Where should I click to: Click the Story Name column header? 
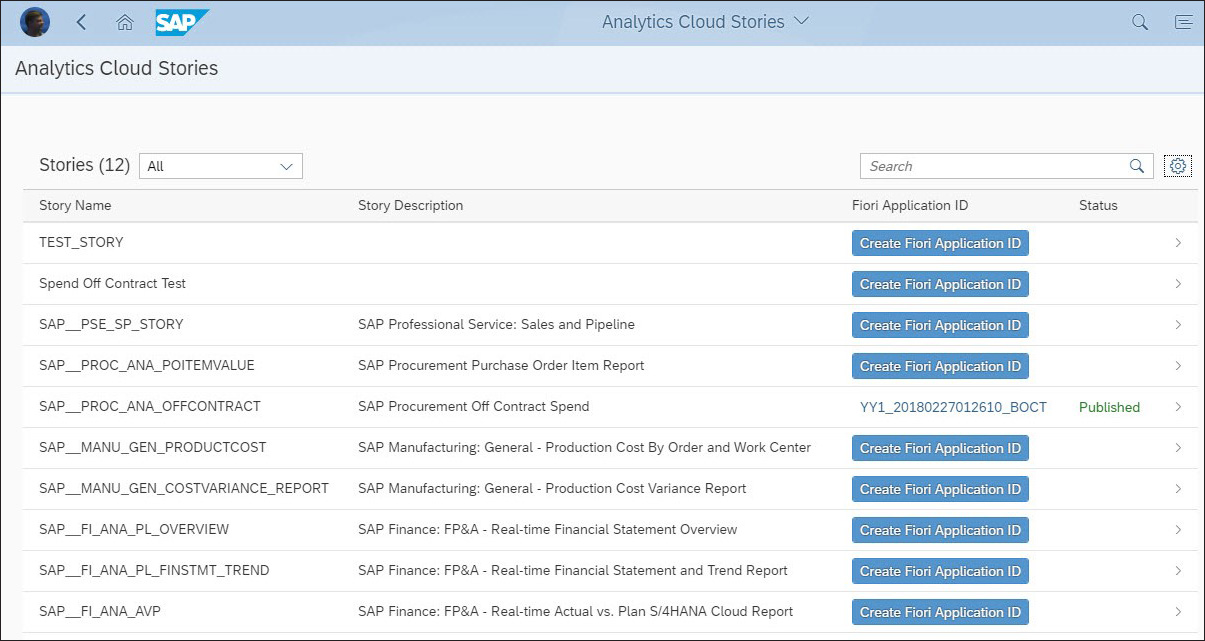75,205
